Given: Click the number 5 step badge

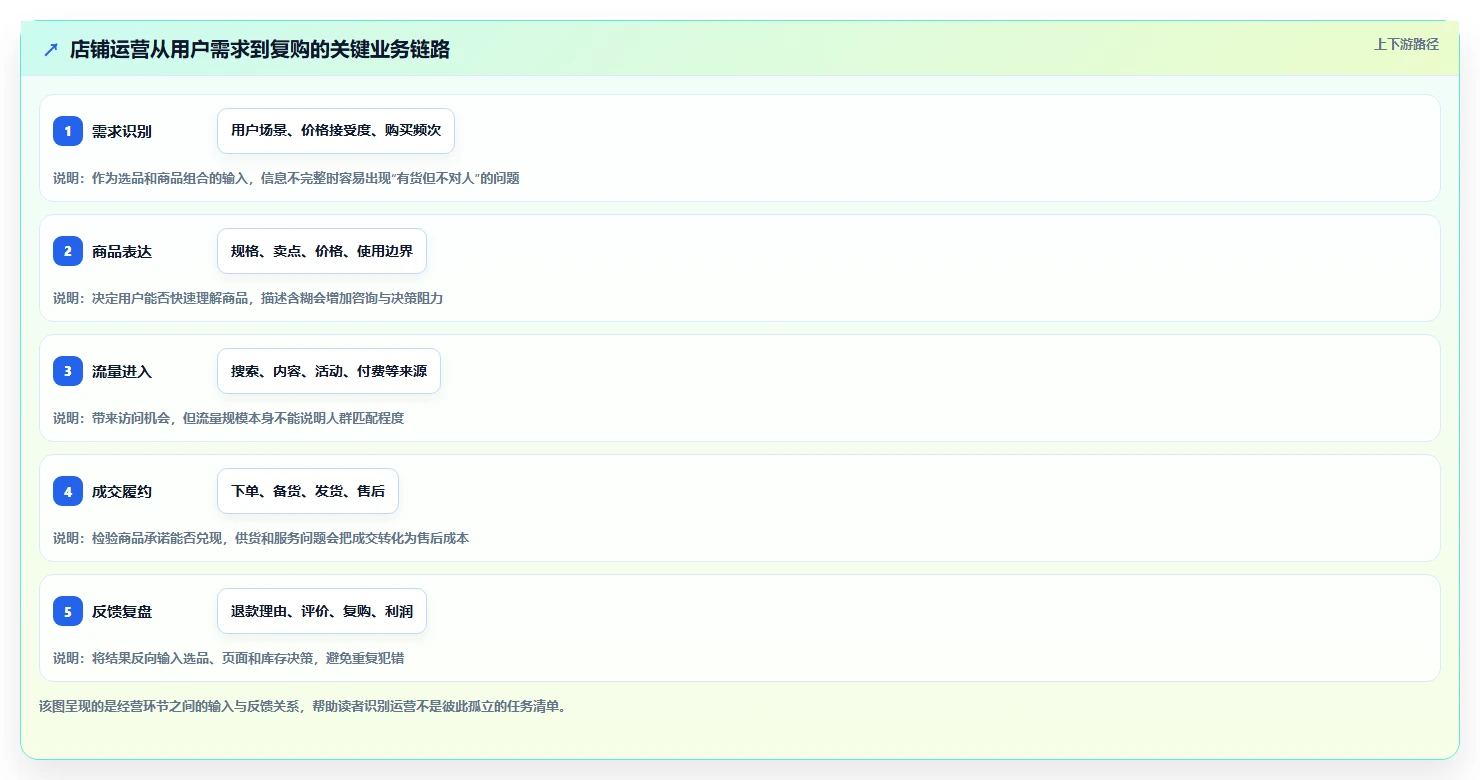Looking at the screenshot, I should [68, 611].
